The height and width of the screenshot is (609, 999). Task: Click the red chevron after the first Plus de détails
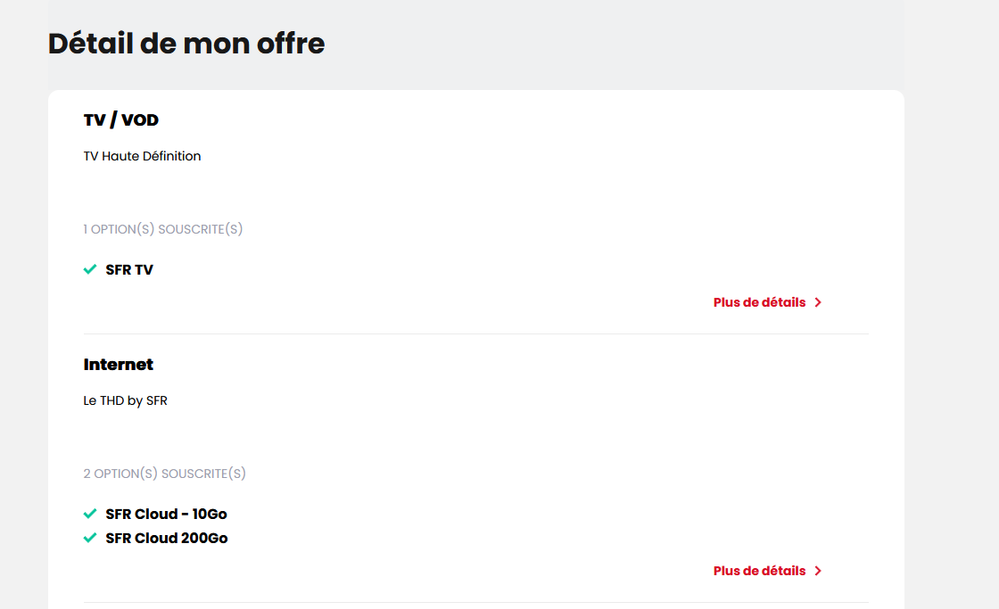click(x=817, y=302)
